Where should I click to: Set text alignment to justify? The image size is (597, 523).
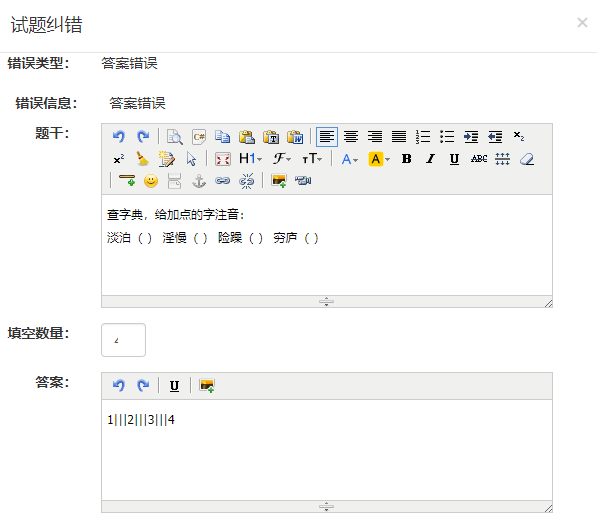399,136
